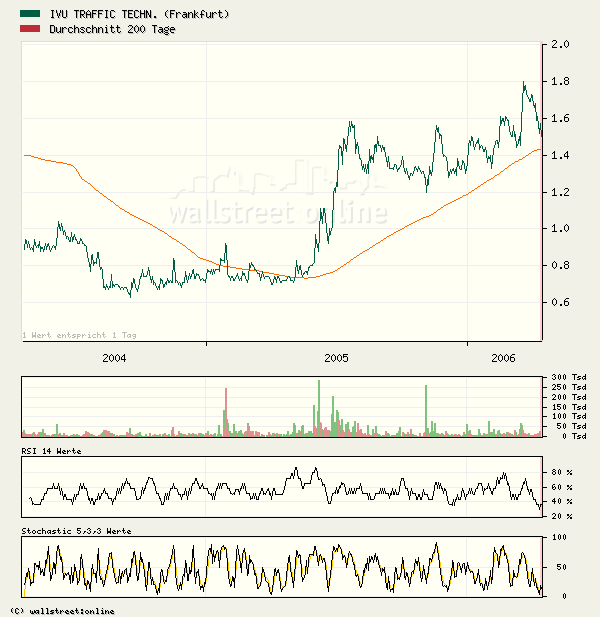The image size is (600, 617).
Task: Click the 2.0 value on the price axis
Action: [x=559, y=45]
